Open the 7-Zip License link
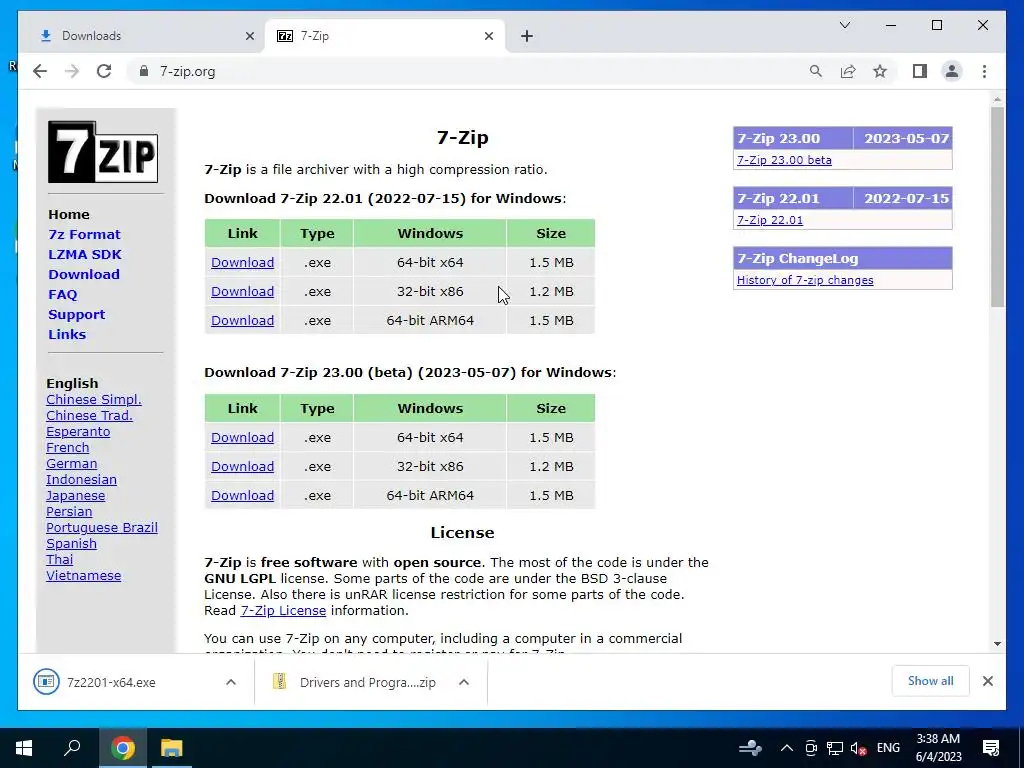The height and width of the screenshot is (768, 1024). point(283,611)
